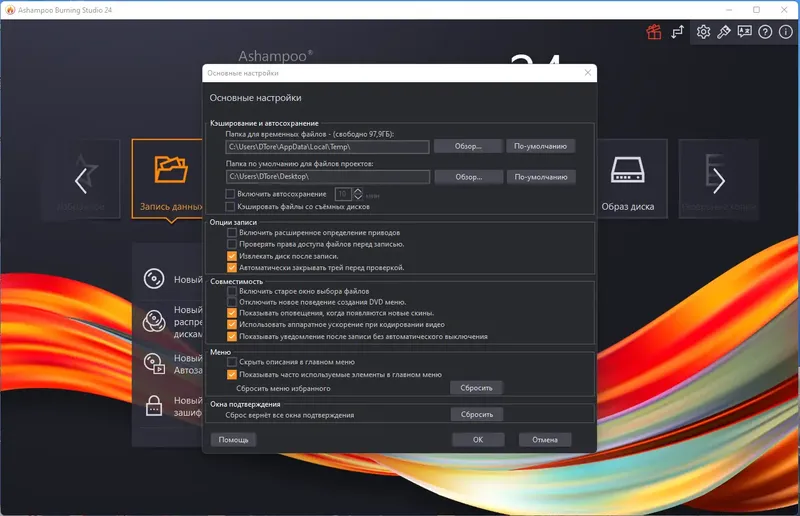The height and width of the screenshot is (516, 800).
Task: Click Обзор for temporary files folder
Action: click(x=468, y=146)
